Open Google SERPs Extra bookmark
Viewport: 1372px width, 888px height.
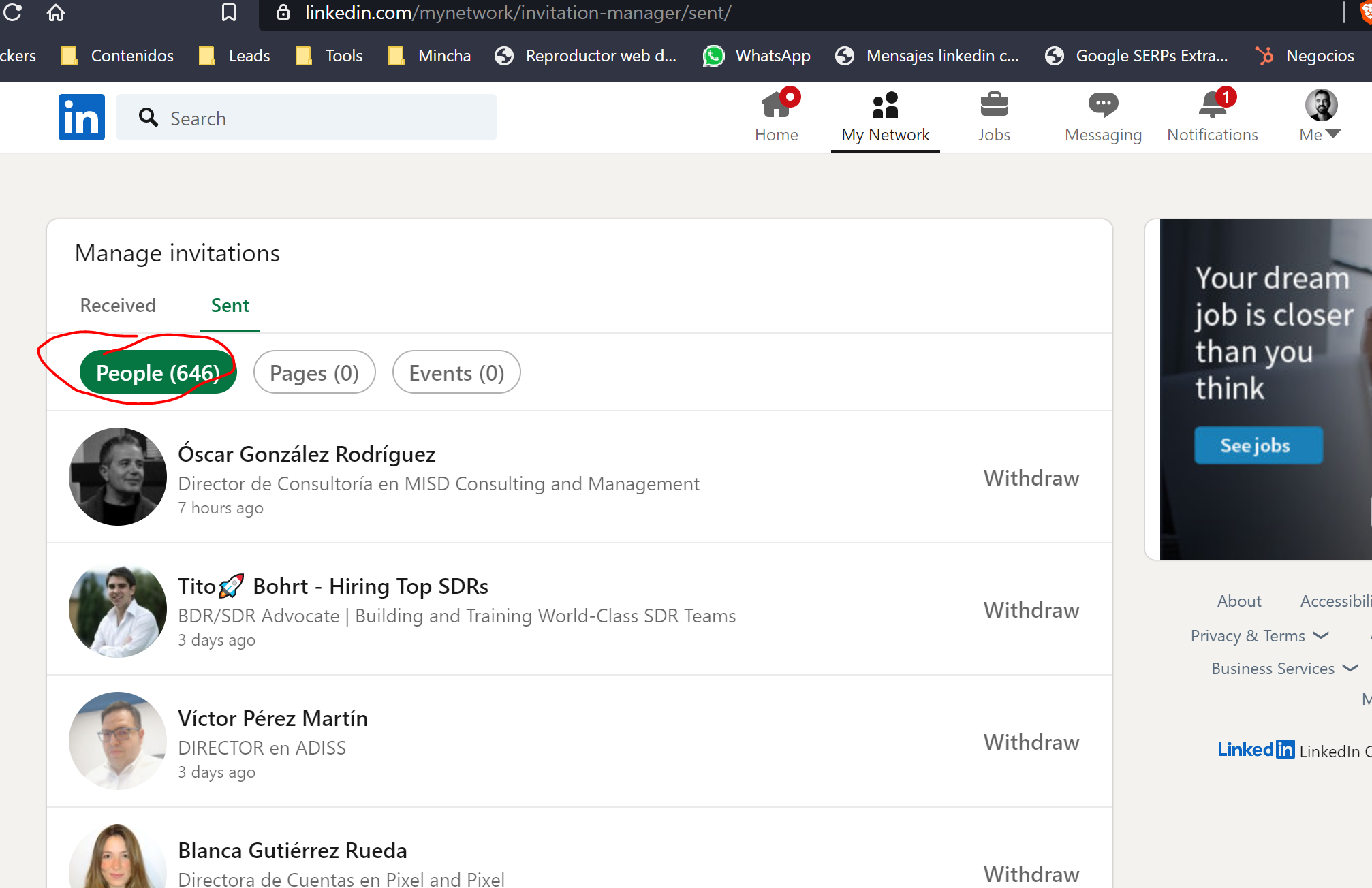pyautogui.click(x=1137, y=56)
